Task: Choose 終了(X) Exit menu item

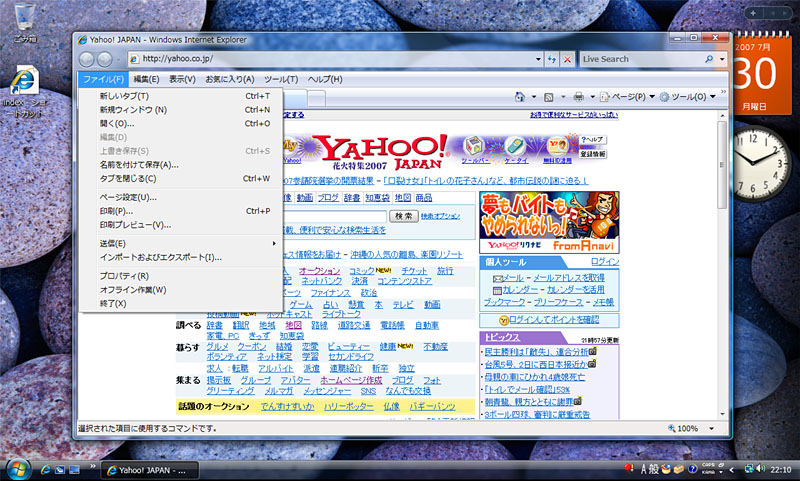Action: [x=181, y=303]
